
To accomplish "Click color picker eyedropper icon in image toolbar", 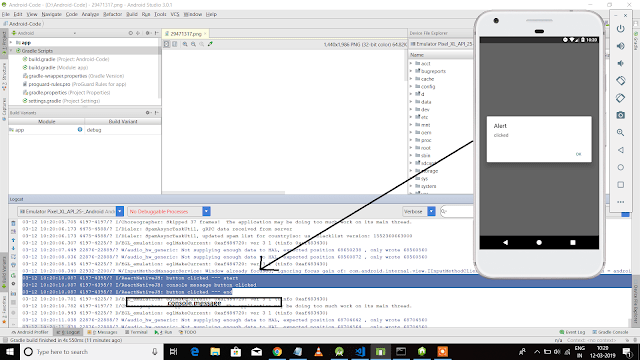I will coord(210,44).
